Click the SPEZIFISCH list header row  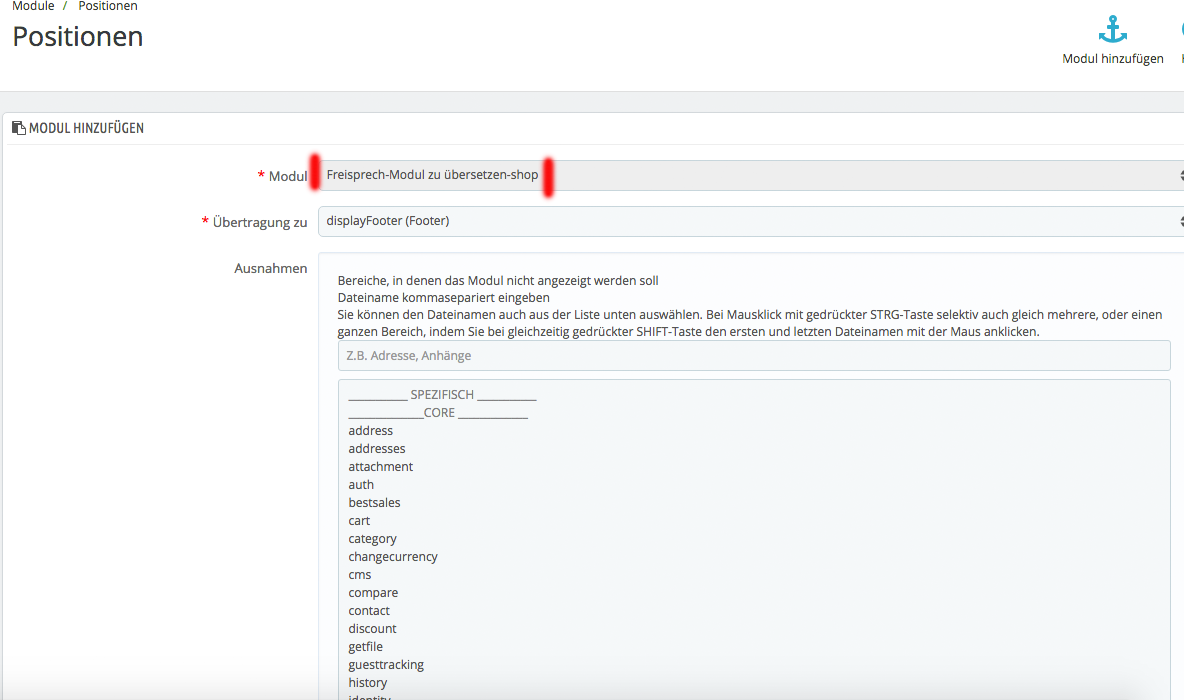tap(442, 395)
